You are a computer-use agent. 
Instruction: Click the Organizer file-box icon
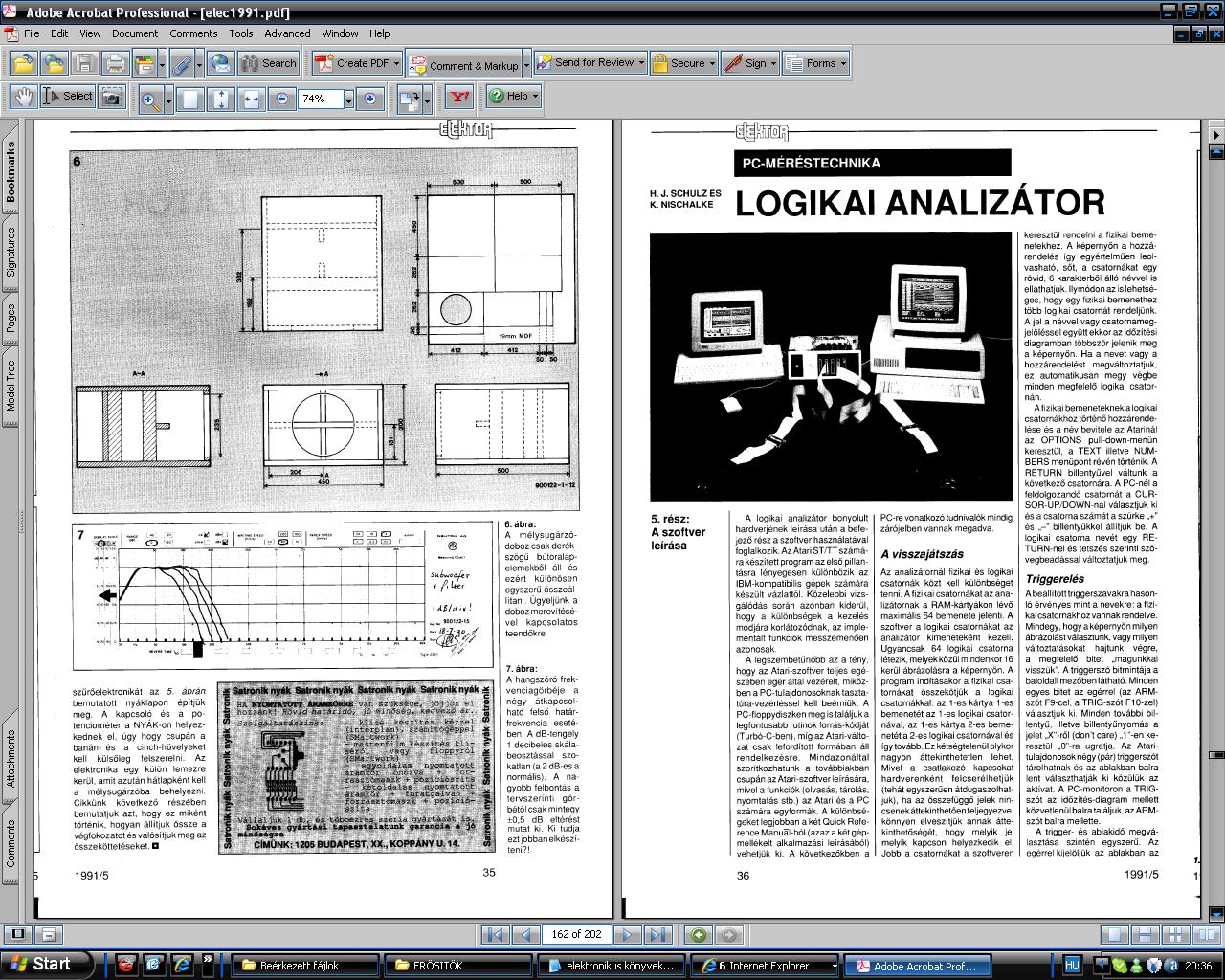[144, 64]
